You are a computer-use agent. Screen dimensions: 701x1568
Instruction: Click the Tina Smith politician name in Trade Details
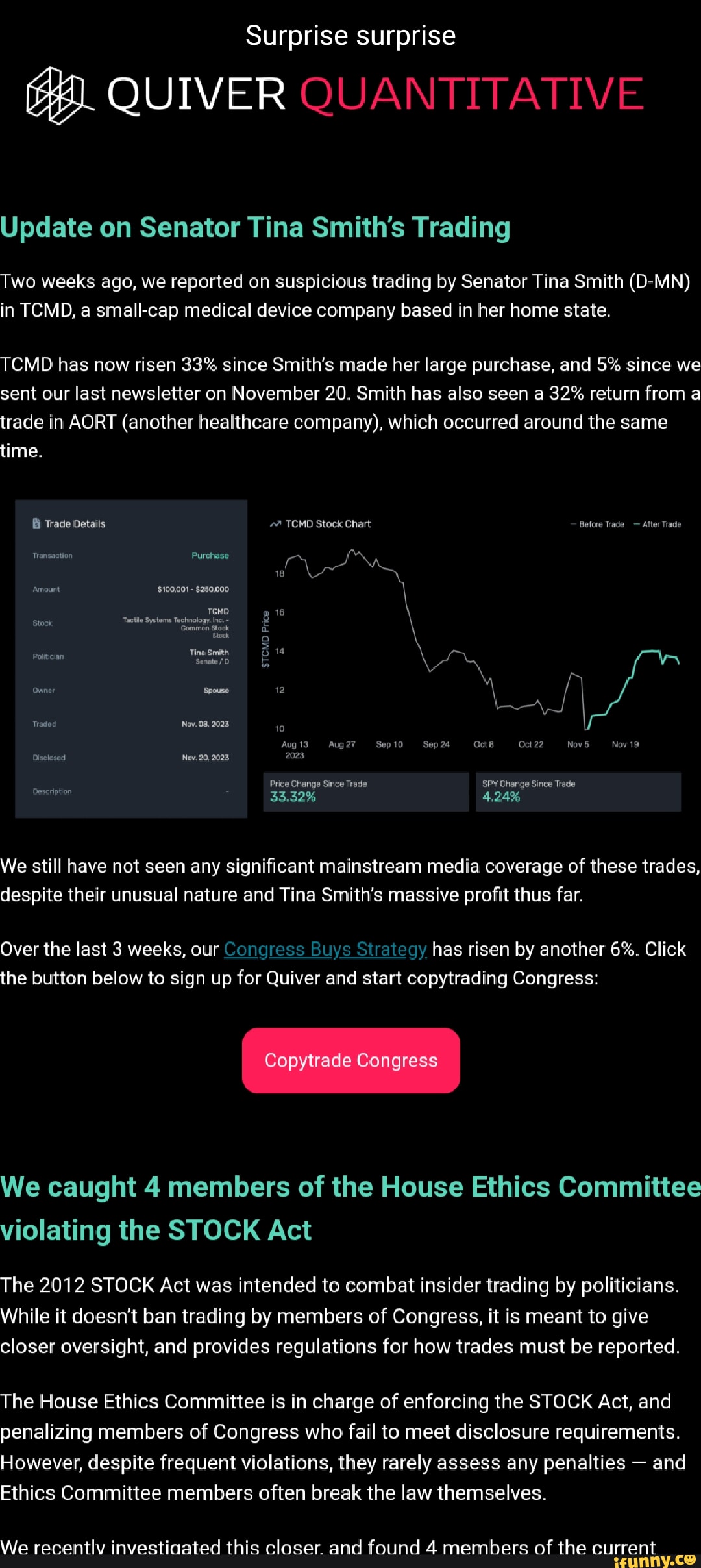point(209,653)
